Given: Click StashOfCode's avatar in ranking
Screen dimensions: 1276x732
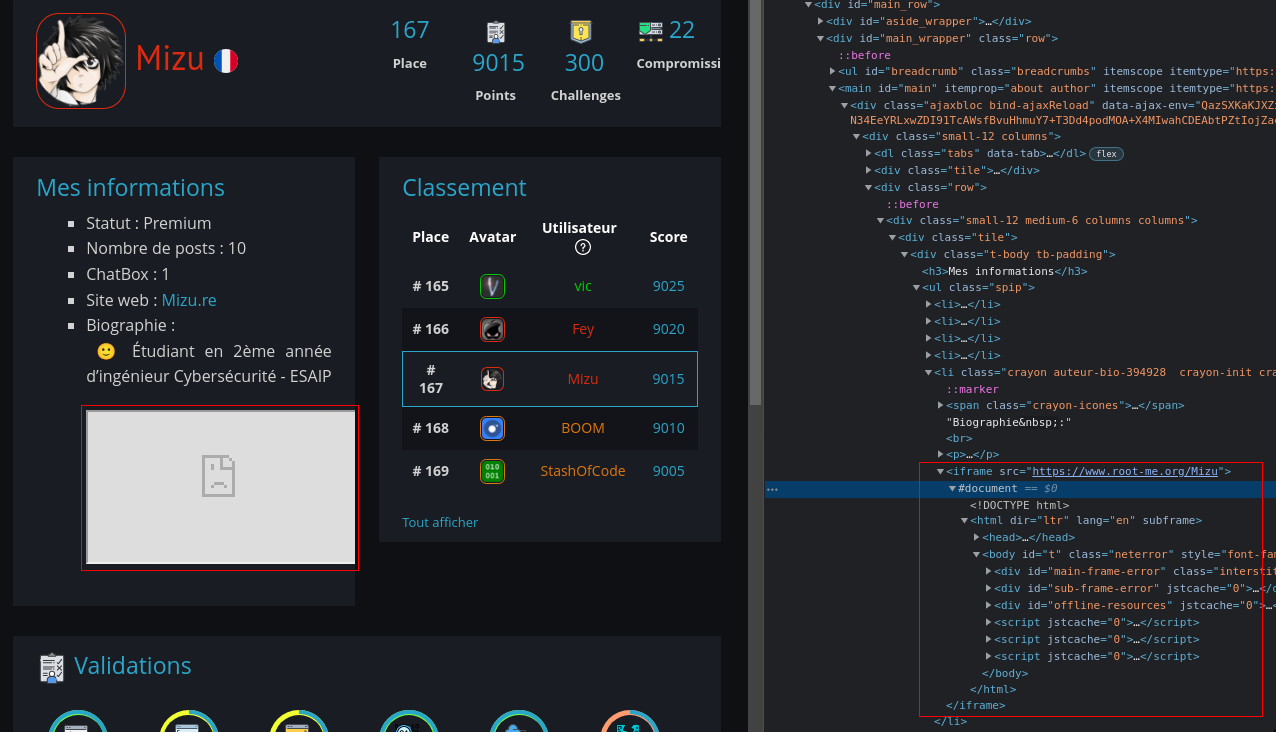Looking at the screenshot, I should (492, 471).
